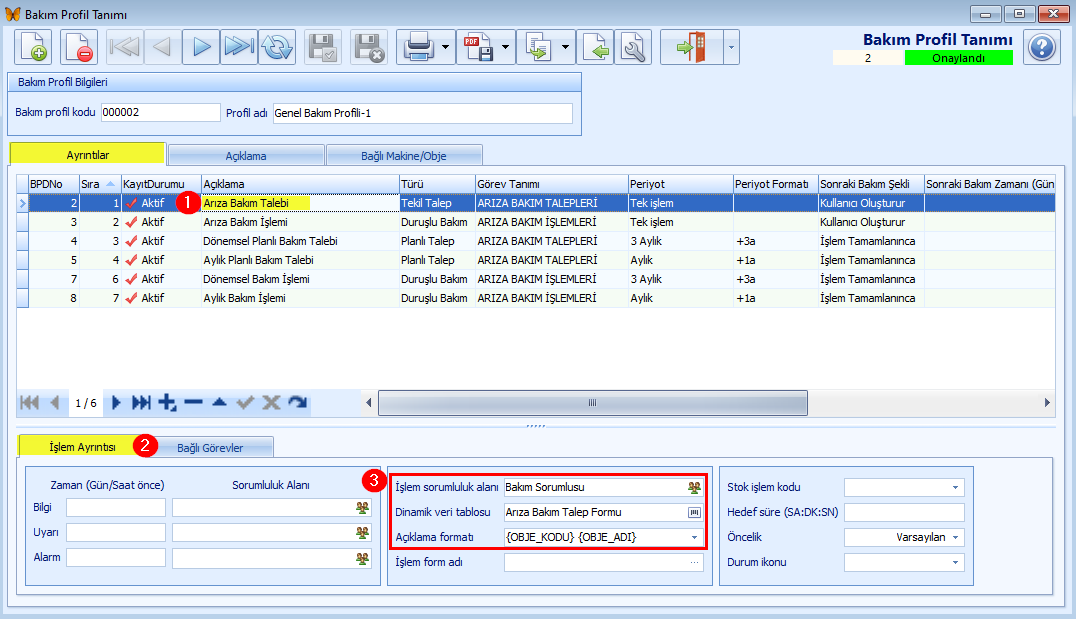Pick a responsibility area for the Alarm row
The height and width of the screenshot is (619, 1076).
[x=362, y=559]
